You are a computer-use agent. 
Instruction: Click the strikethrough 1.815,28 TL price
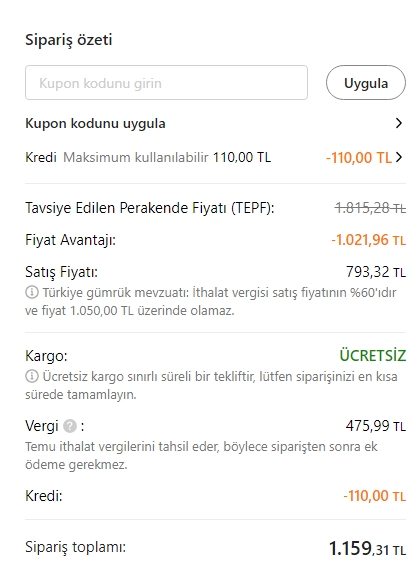point(370,208)
